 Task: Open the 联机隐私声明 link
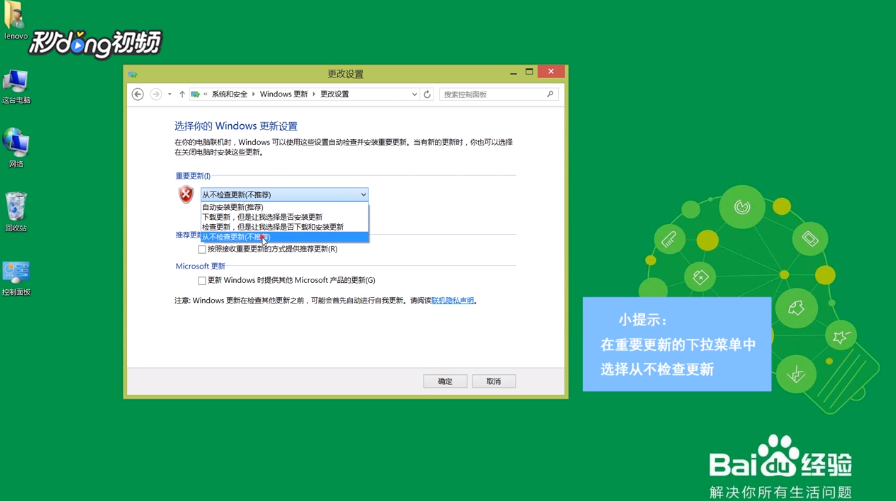(x=453, y=300)
